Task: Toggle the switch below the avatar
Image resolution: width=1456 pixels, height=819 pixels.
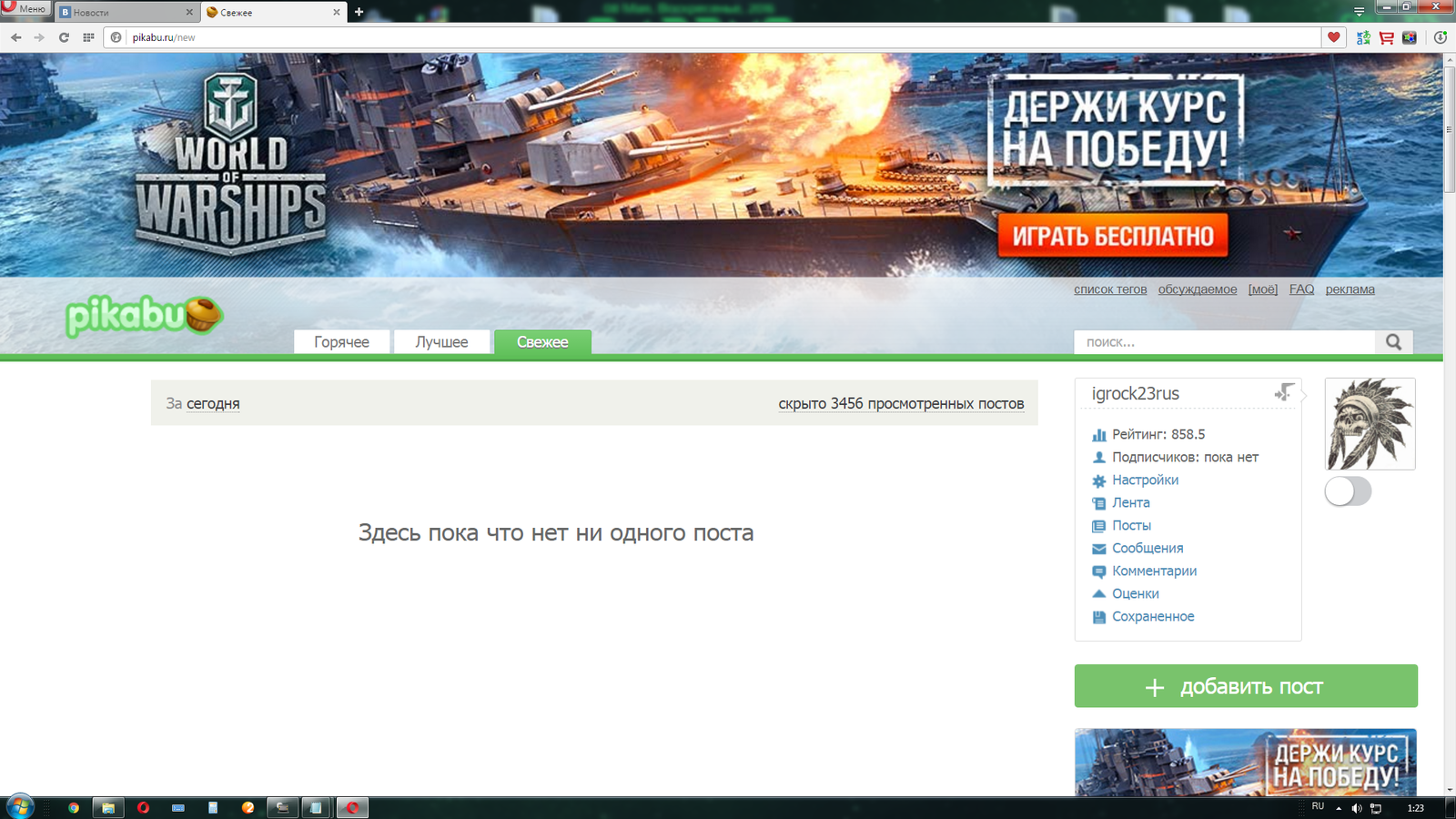Action: click(x=1348, y=491)
